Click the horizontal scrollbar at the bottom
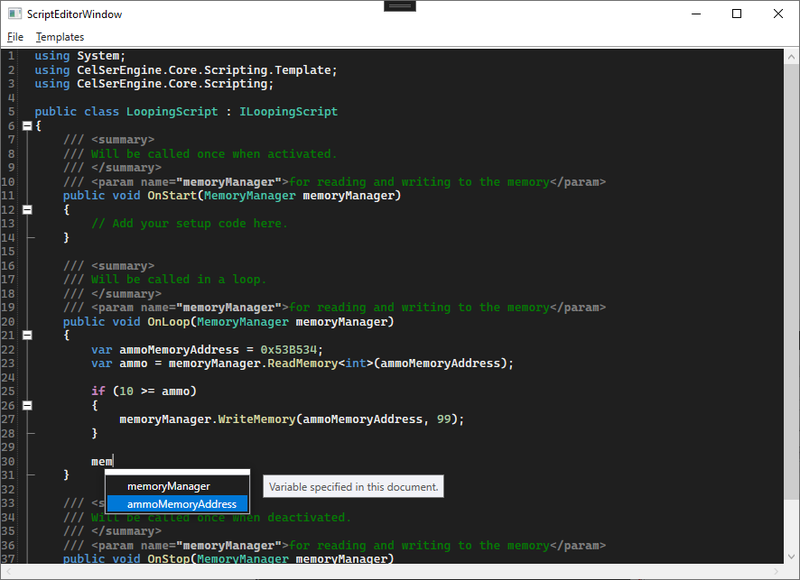 tap(400, 571)
